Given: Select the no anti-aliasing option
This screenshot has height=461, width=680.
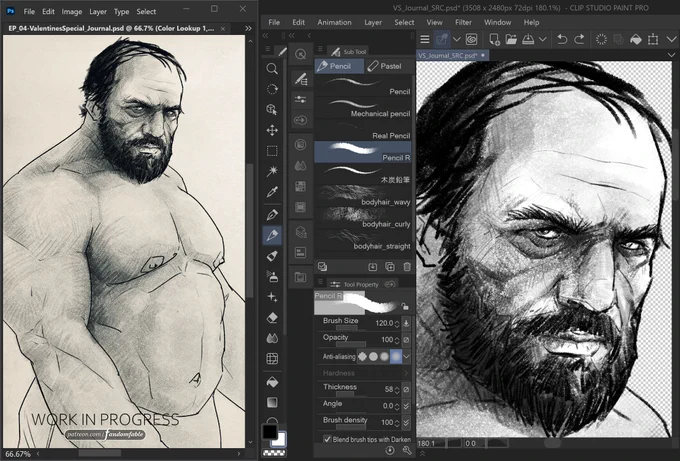Looking at the screenshot, I should coord(362,356).
